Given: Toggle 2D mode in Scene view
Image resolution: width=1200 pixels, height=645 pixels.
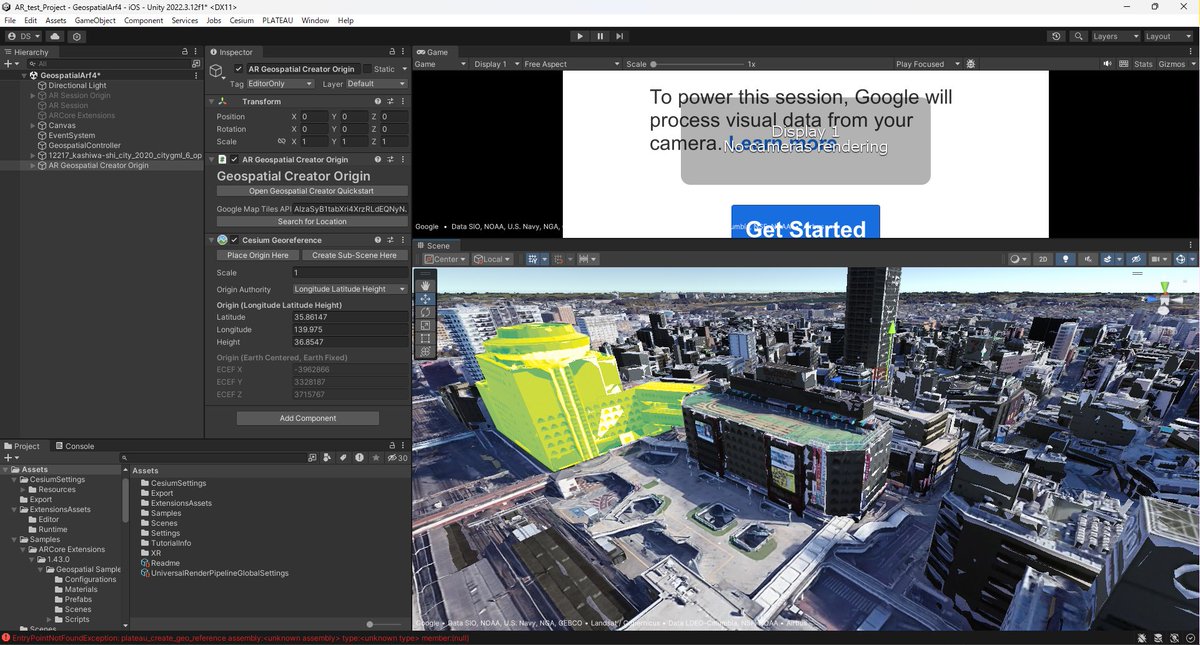Looking at the screenshot, I should click(x=1043, y=259).
